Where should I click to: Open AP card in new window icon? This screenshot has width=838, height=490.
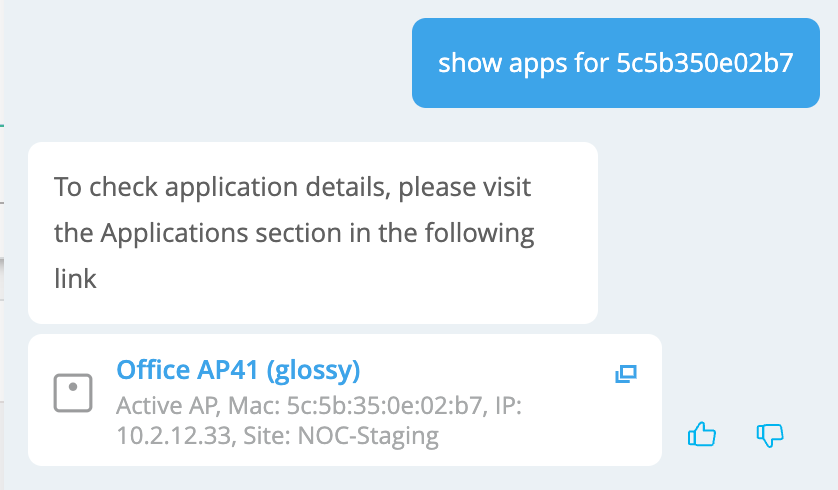(x=626, y=374)
